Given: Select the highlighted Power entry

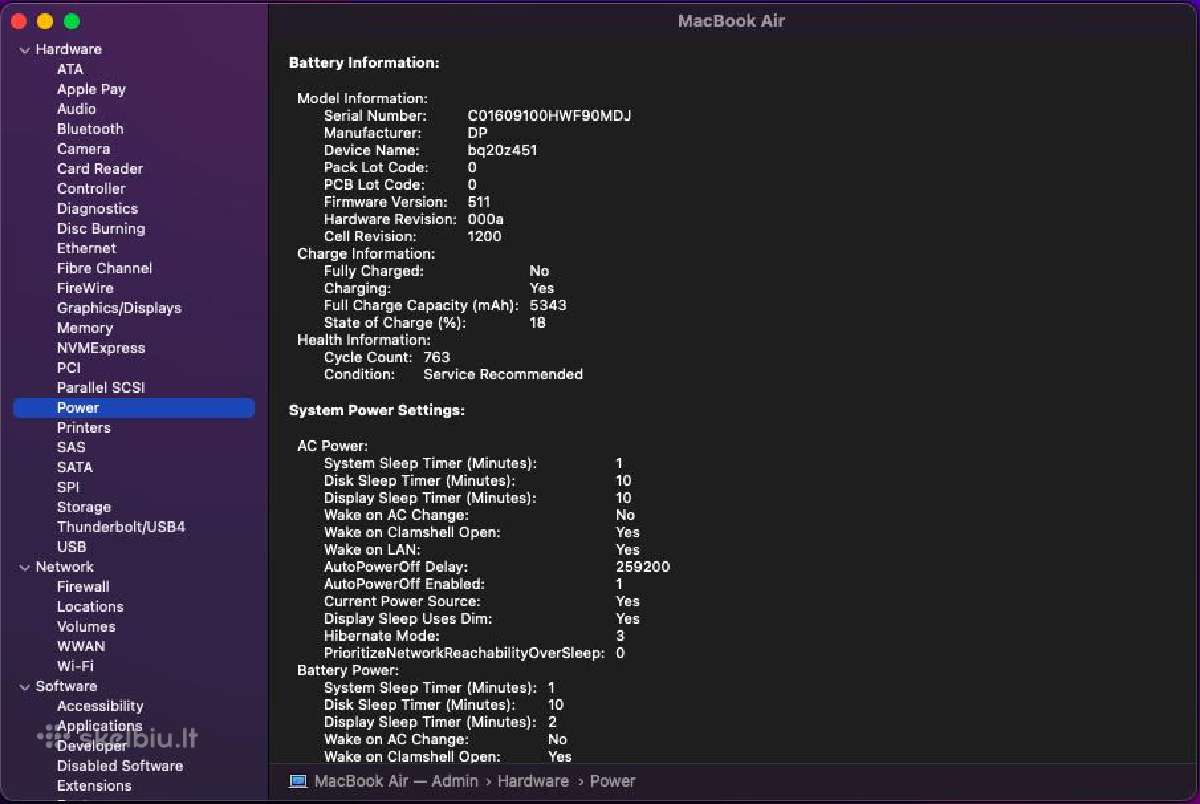Looking at the screenshot, I should pyautogui.click(x=134, y=408).
